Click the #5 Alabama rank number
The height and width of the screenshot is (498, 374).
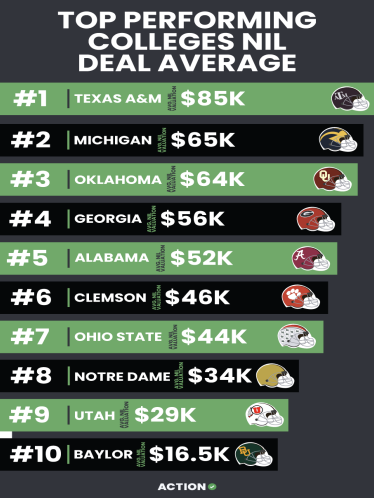click(x=27, y=258)
